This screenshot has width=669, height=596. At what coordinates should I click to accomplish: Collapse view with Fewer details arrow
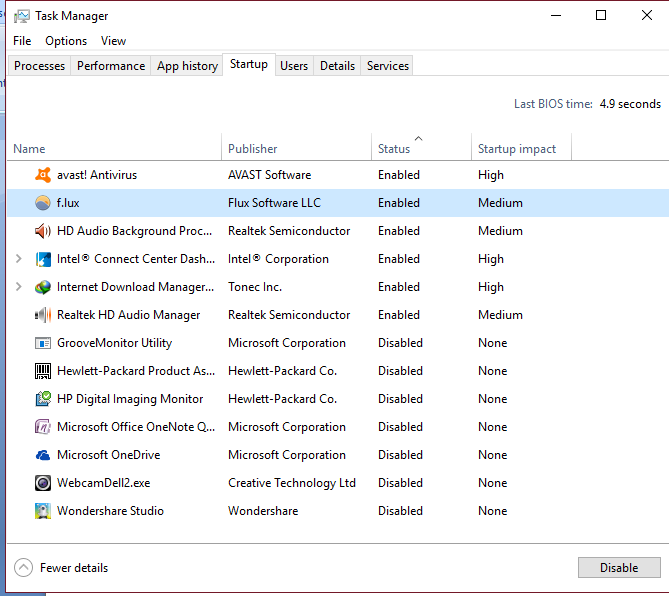click(23, 568)
